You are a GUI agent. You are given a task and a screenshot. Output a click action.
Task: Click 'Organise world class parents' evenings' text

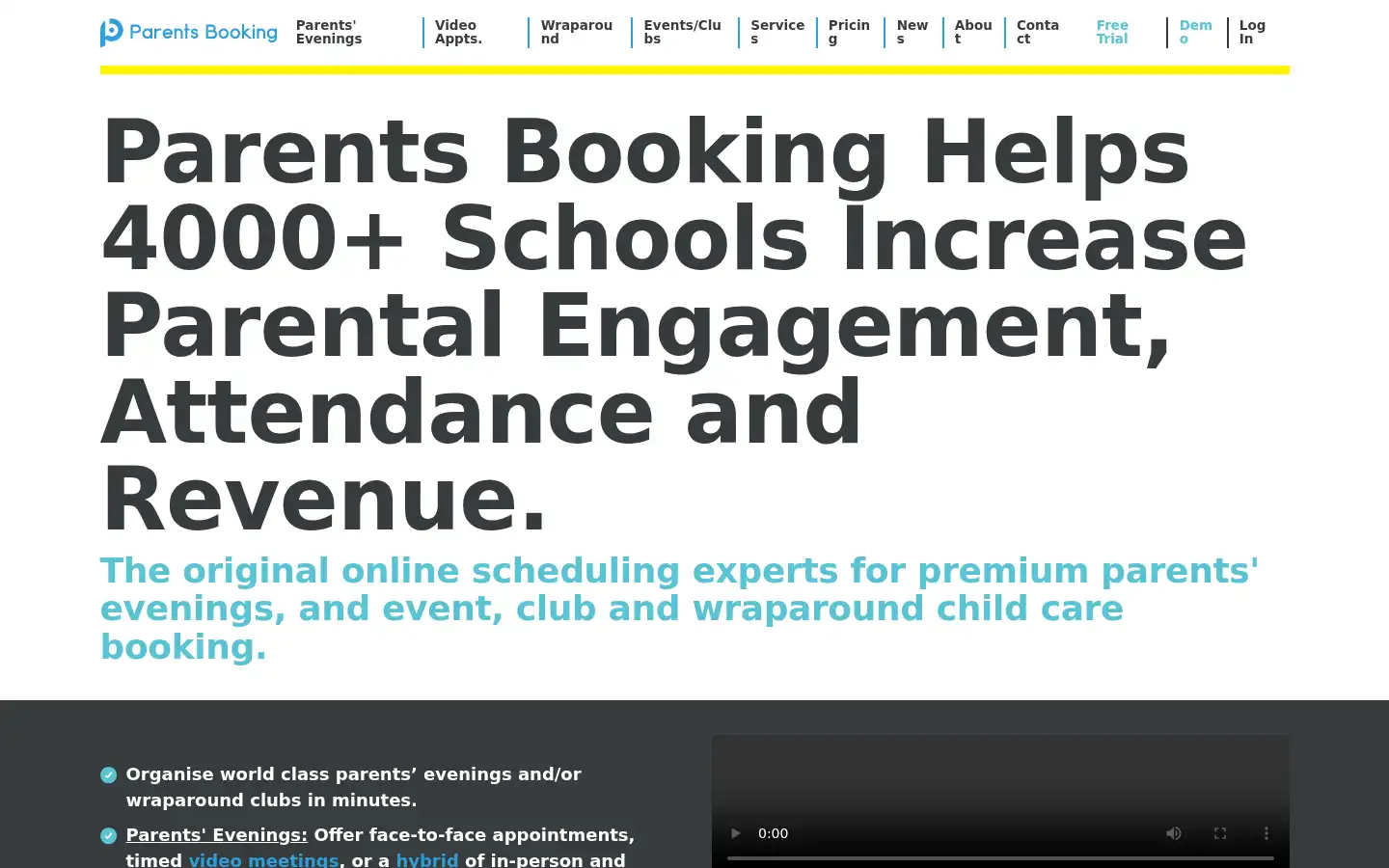(x=354, y=787)
